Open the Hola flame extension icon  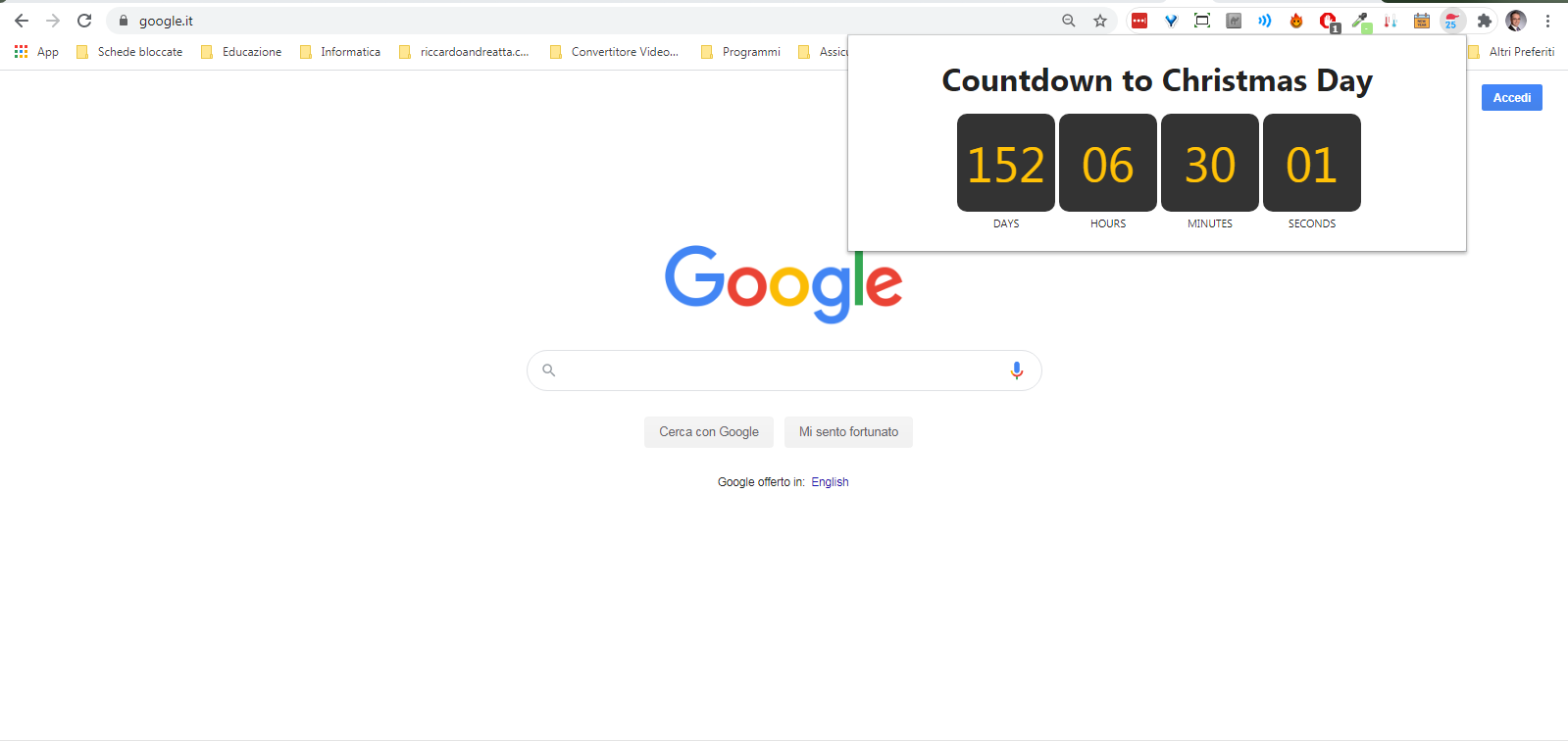pos(1296,21)
